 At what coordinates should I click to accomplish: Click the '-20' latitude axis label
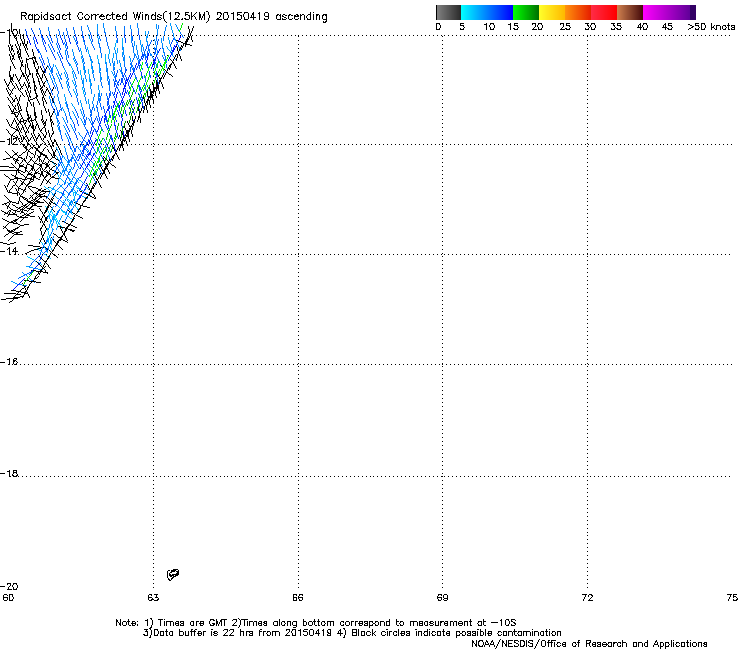click(x=10, y=586)
